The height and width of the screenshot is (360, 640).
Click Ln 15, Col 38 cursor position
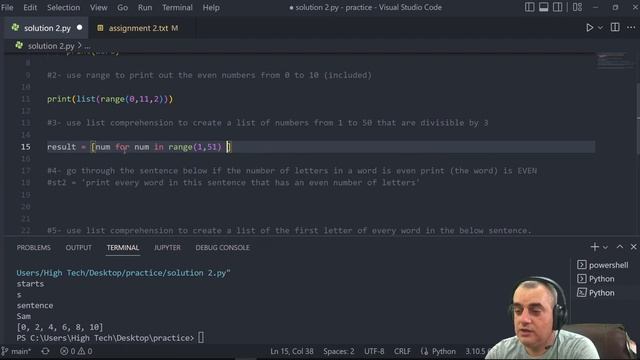292,351
